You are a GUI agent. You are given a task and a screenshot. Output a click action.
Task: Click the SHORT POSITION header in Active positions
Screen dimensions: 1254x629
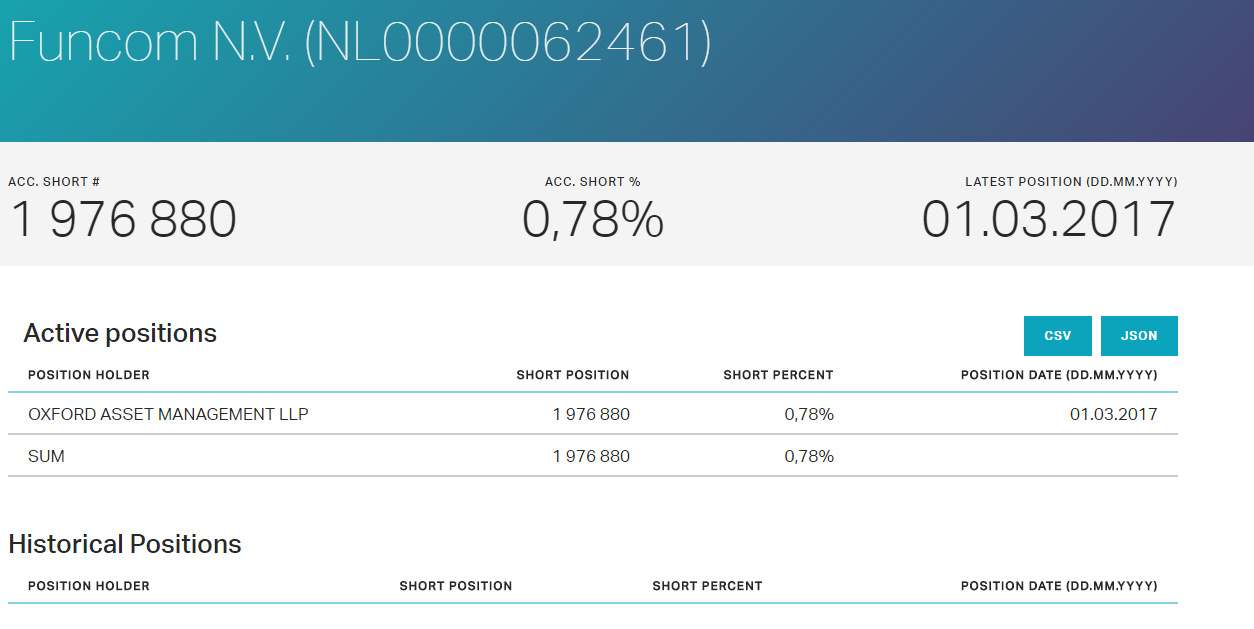tap(573, 375)
